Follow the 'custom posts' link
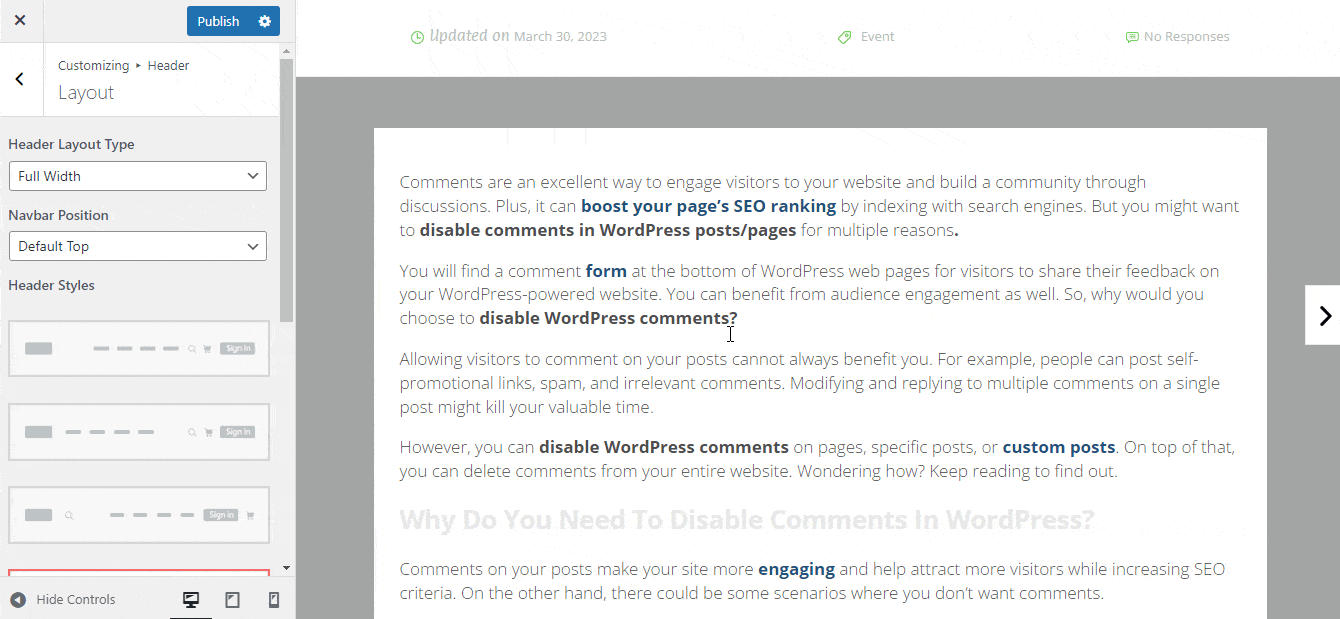 (x=1059, y=448)
